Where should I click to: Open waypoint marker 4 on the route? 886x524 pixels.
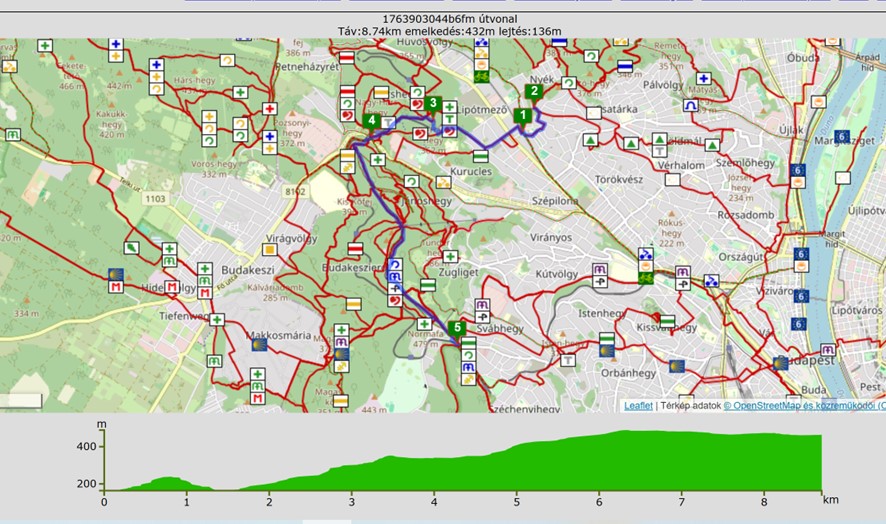tap(372, 121)
